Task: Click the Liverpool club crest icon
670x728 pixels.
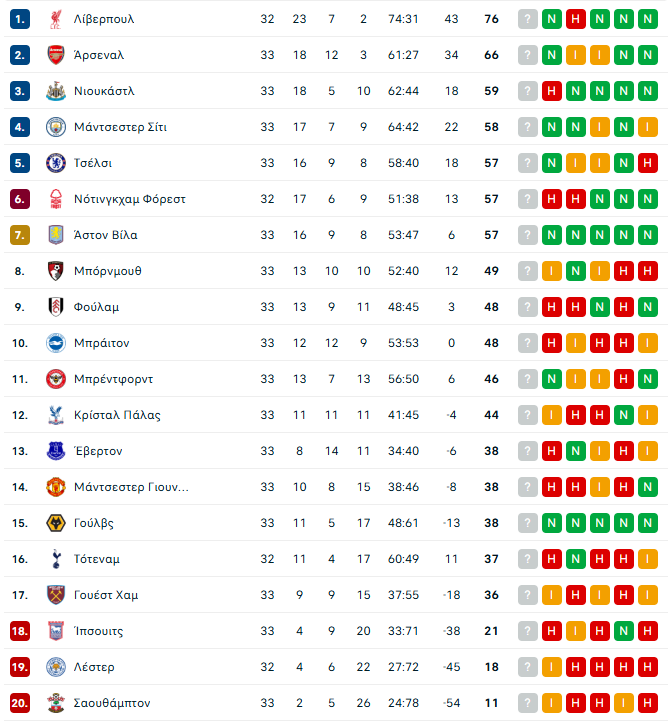Action: pyautogui.click(x=55, y=19)
